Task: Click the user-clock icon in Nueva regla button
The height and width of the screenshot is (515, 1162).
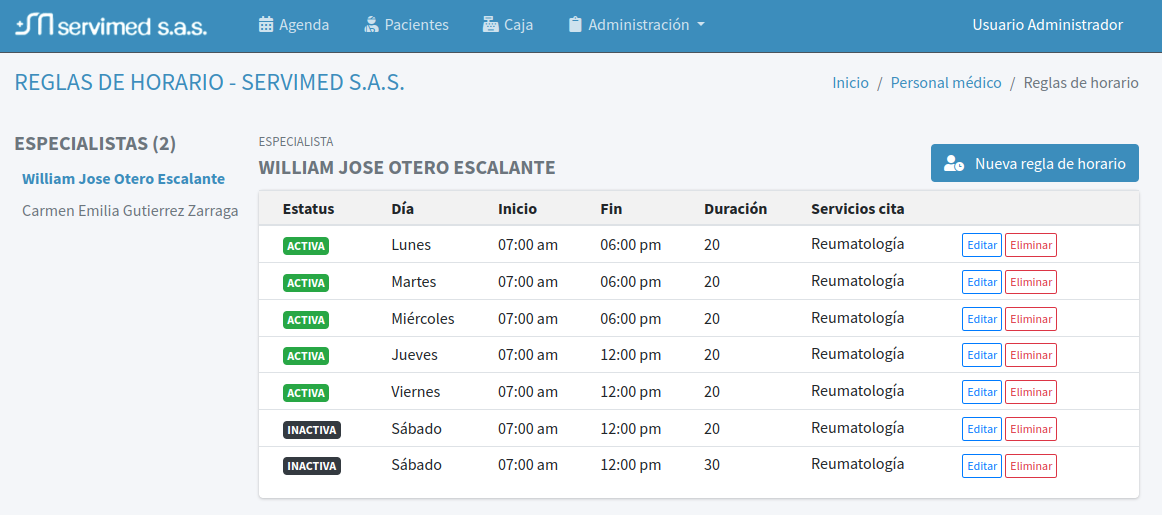Action: pos(954,164)
